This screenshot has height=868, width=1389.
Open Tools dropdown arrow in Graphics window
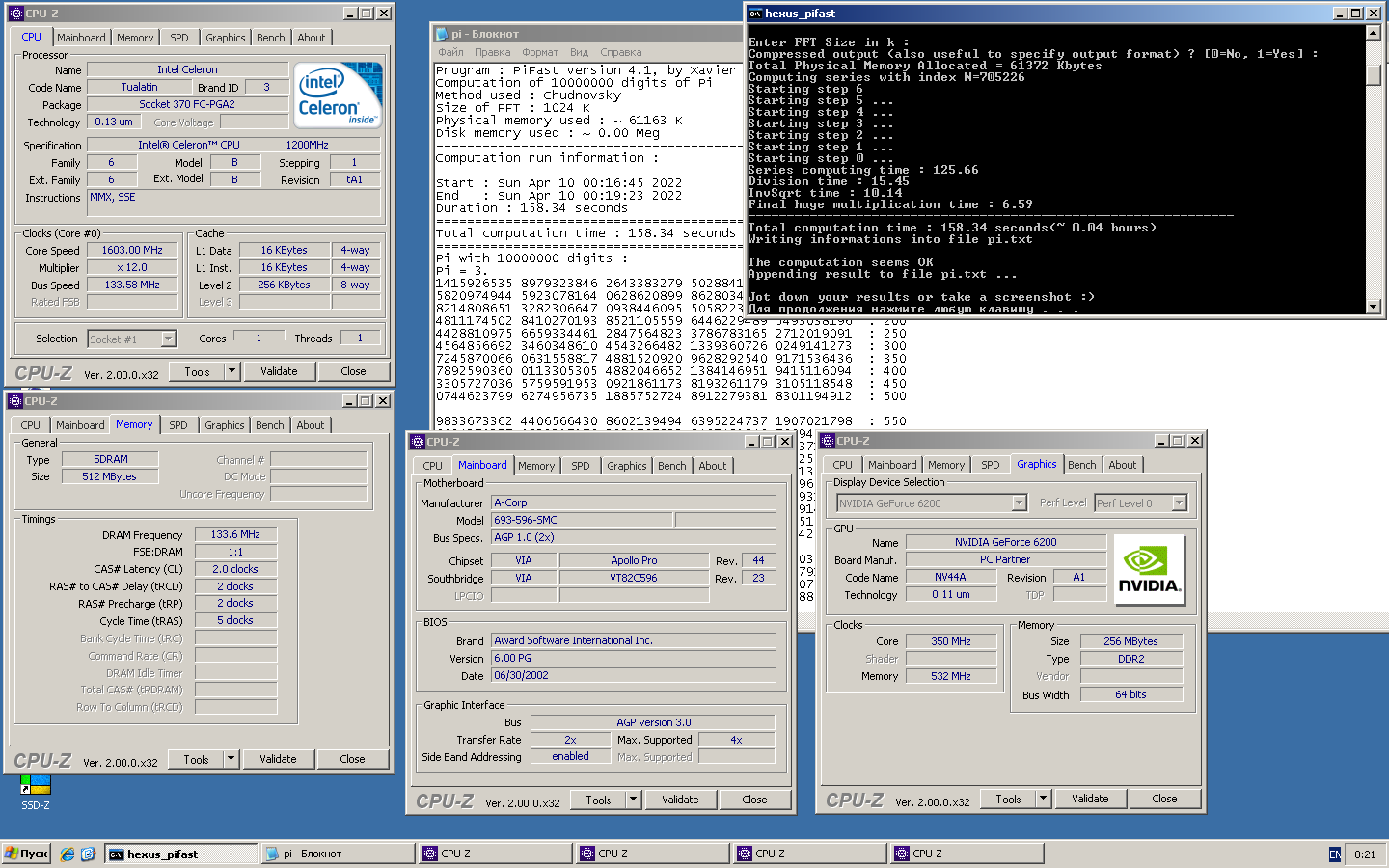(x=1043, y=799)
